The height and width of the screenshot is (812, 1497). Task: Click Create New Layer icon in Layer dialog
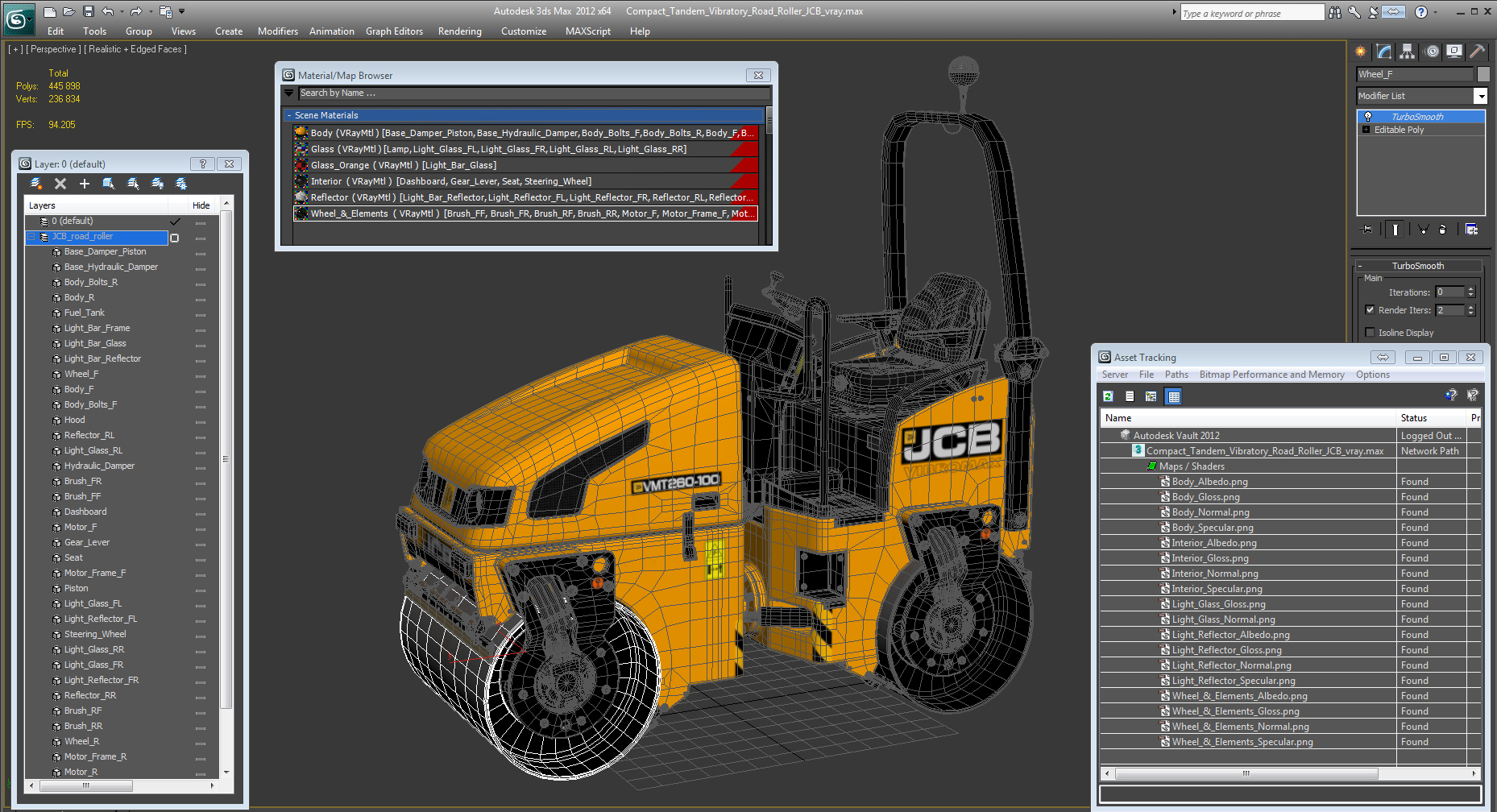36,184
